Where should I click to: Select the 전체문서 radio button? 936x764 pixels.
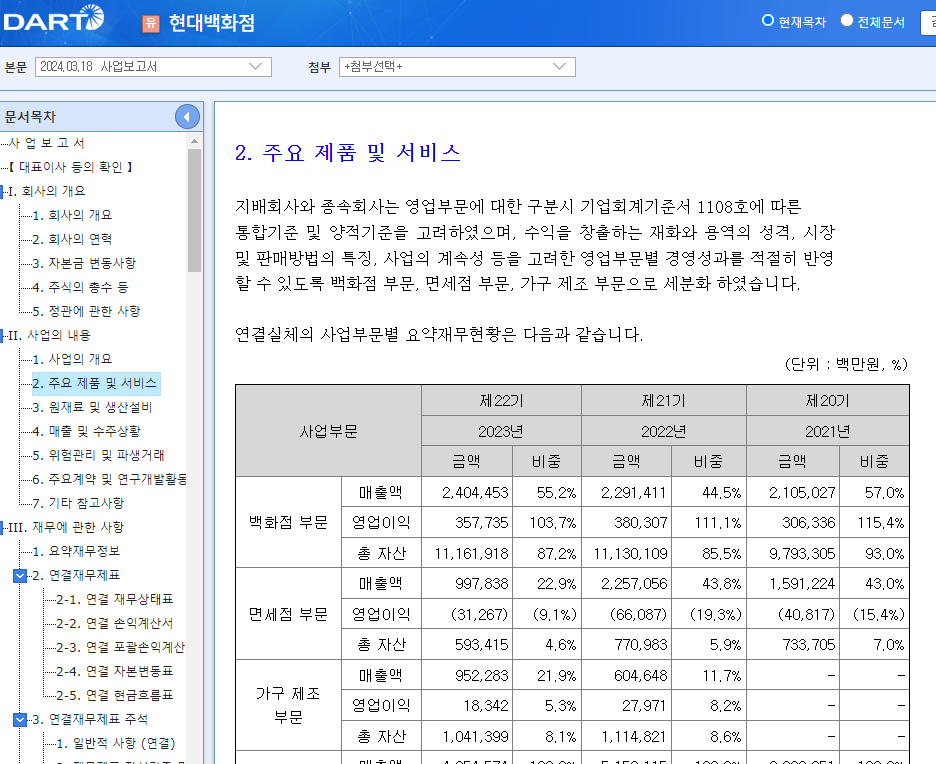click(845, 20)
